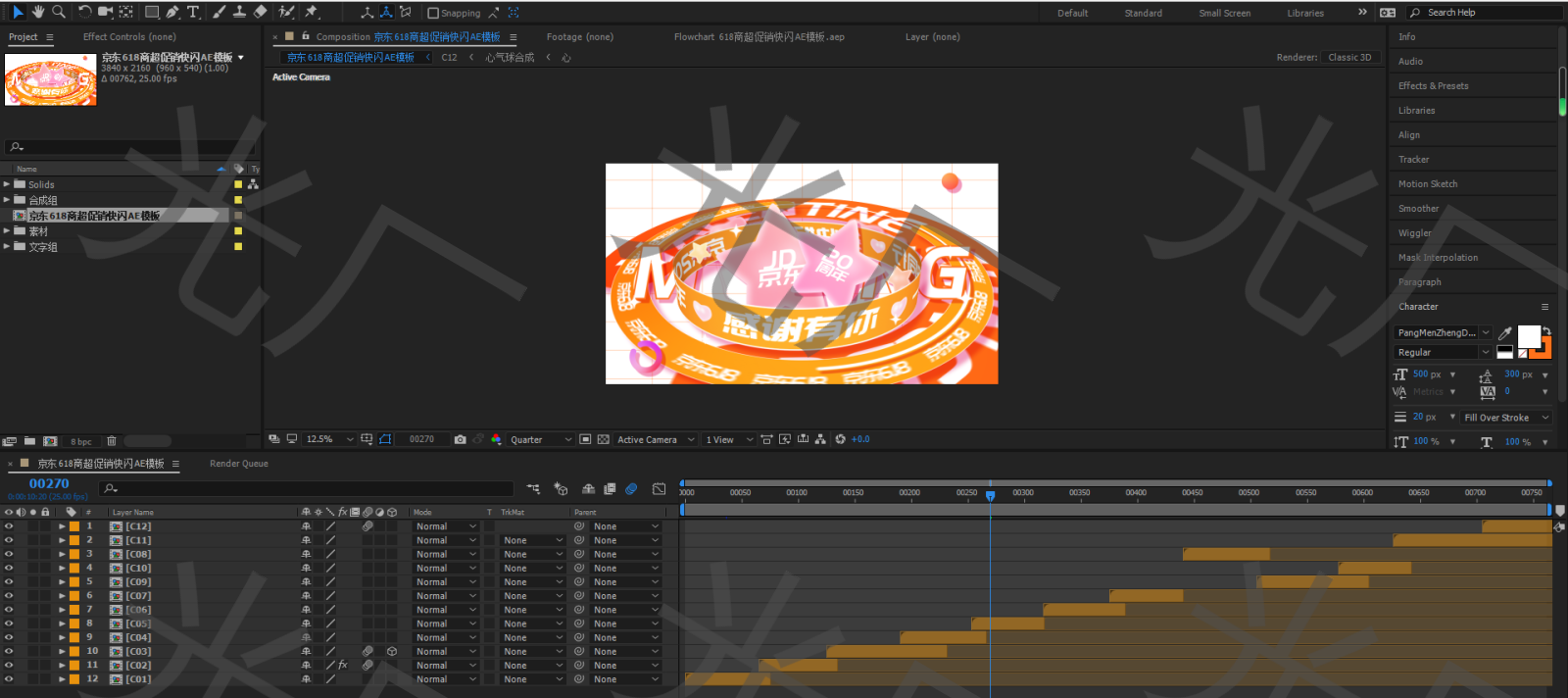Click the white fill color swatch
The image size is (1568, 698).
coord(1527,336)
